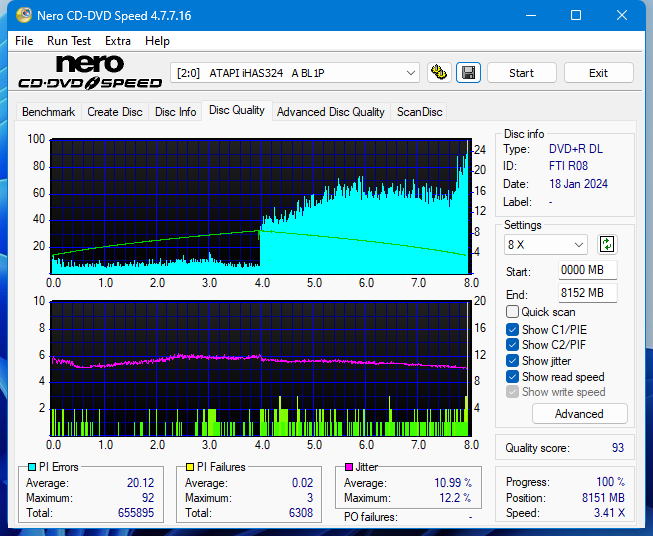Switch to the Create Disc tab
This screenshot has height=536, width=653.
tap(115, 112)
